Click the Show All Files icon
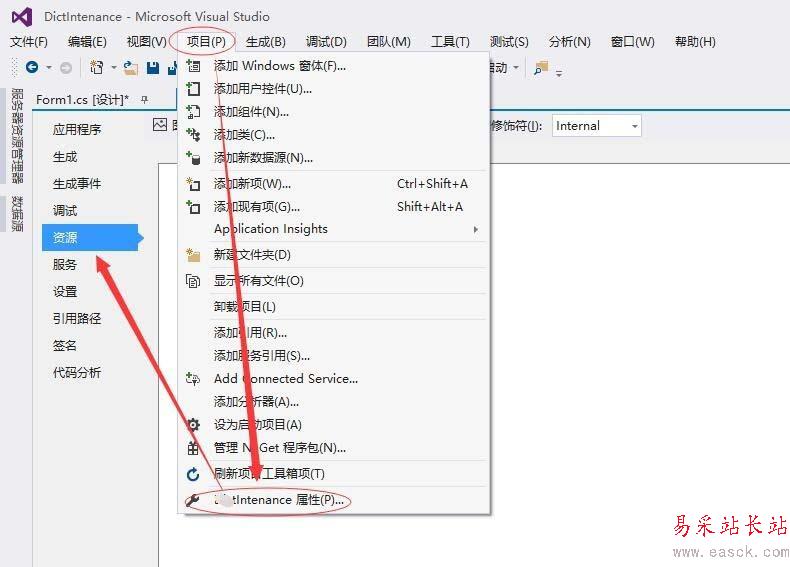 click(x=193, y=281)
